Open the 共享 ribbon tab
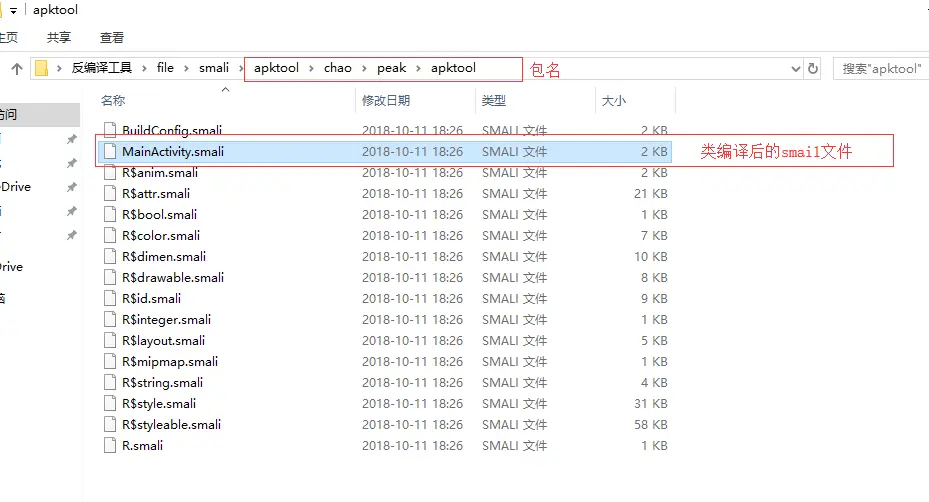The width and height of the screenshot is (929, 502). (x=59, y=37)
